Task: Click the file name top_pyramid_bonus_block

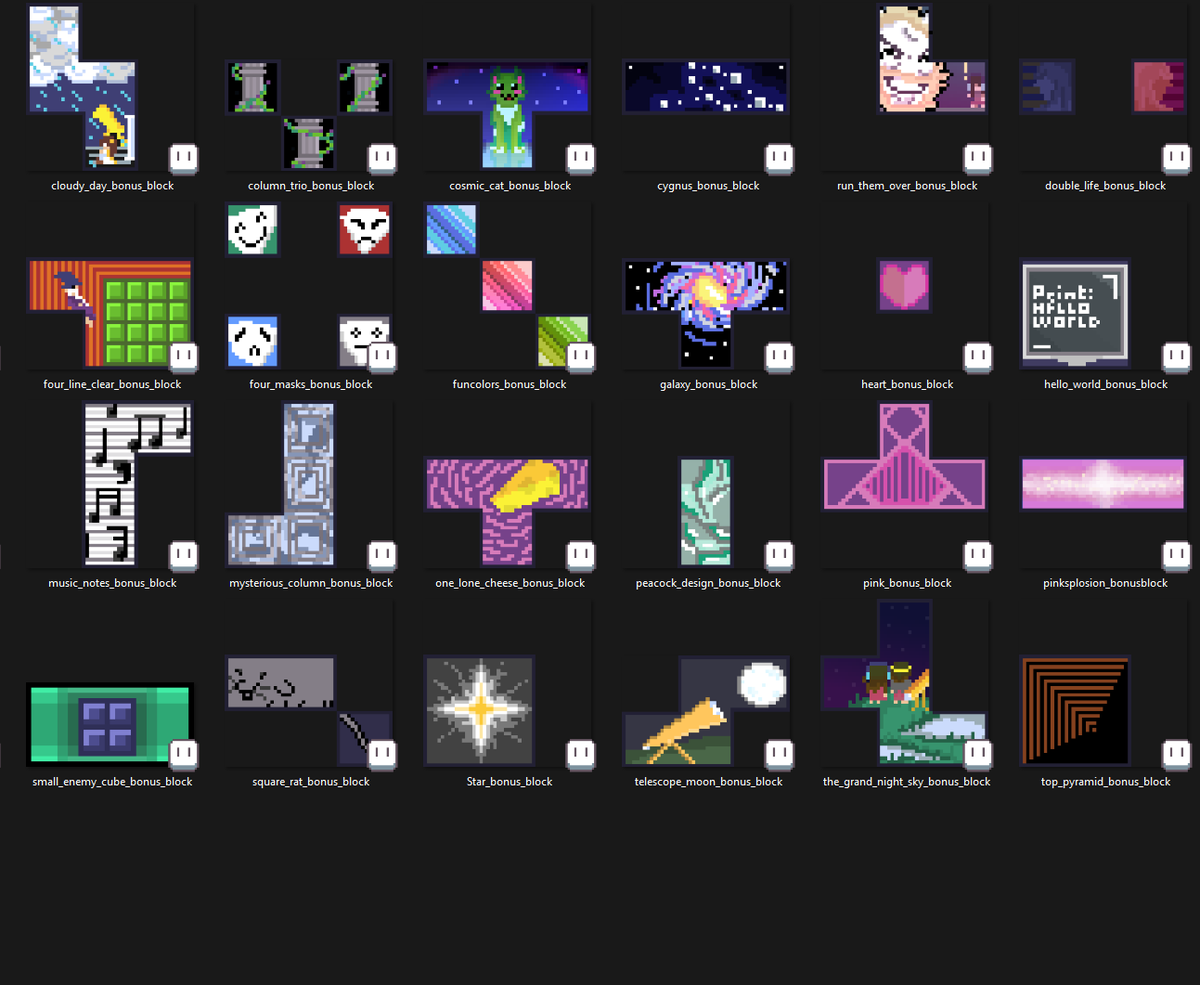Action: click(1105, 782)
